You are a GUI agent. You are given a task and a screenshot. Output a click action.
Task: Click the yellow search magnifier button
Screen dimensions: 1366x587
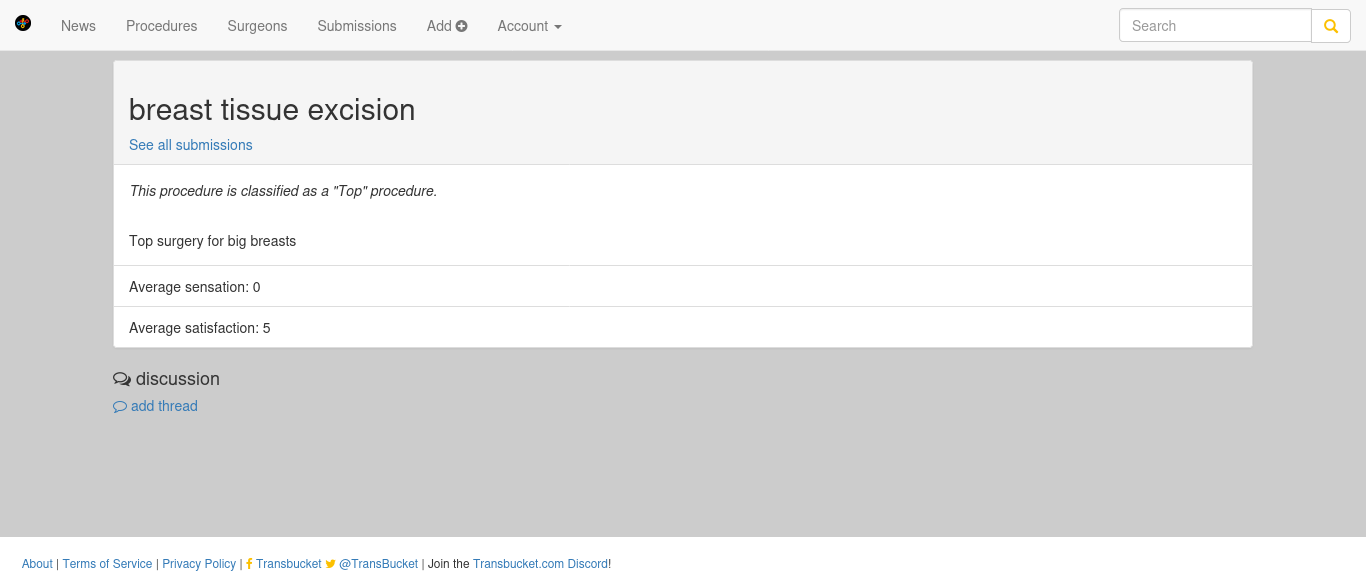pyautogui.click(x=1331, y=26)
